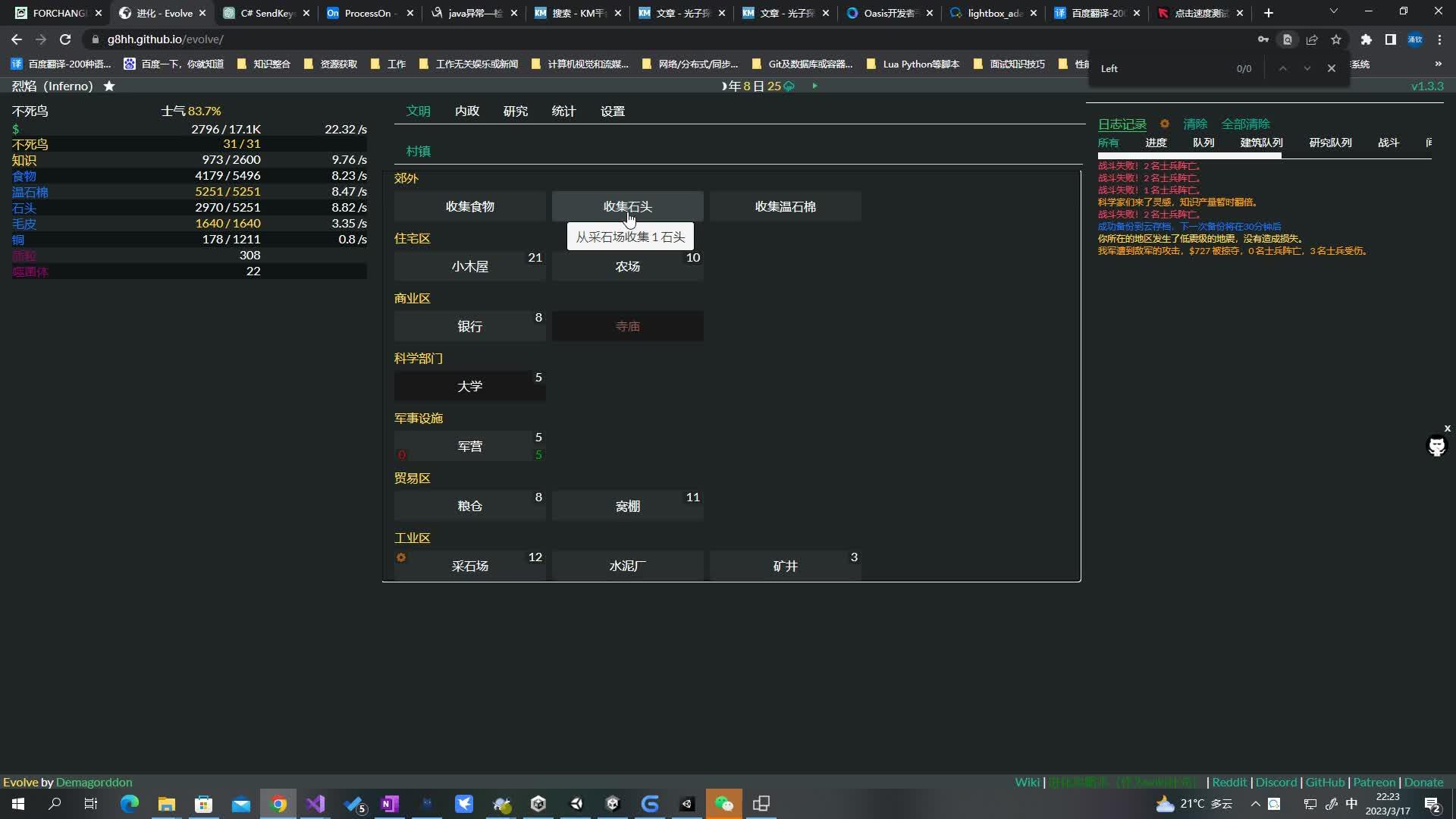Turn on a 军营 using the green 5
The image size is (1456, 819).
tap(538, 455)
